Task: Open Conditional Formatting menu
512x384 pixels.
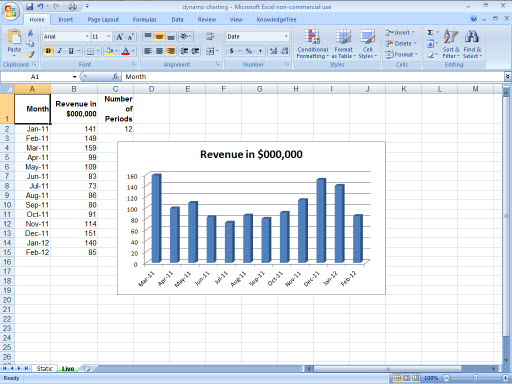Action: click(313, 44)
